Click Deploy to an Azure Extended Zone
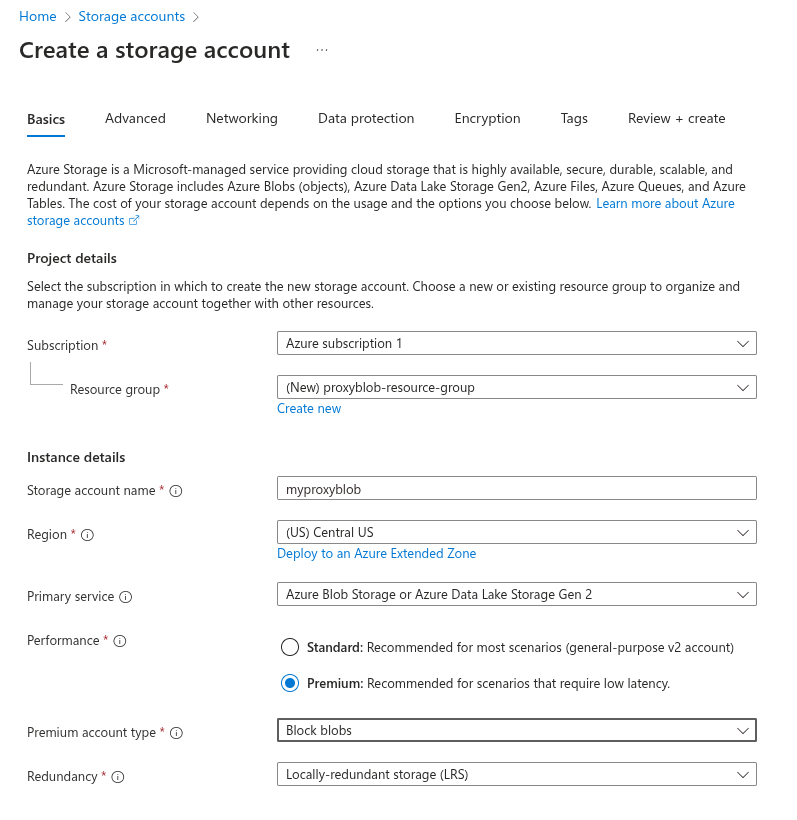The height and width of the screenshot is (820, 797). pyautogui.click(x=376, y=553)
